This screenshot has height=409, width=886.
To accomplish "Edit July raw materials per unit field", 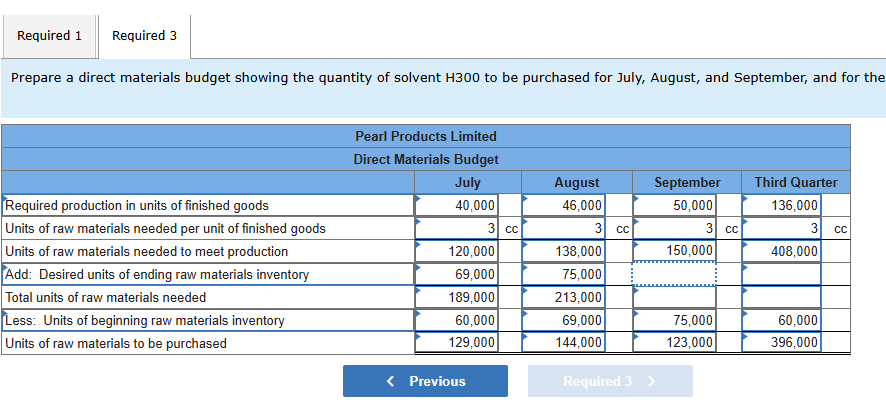I will click(x=457, y=228).
